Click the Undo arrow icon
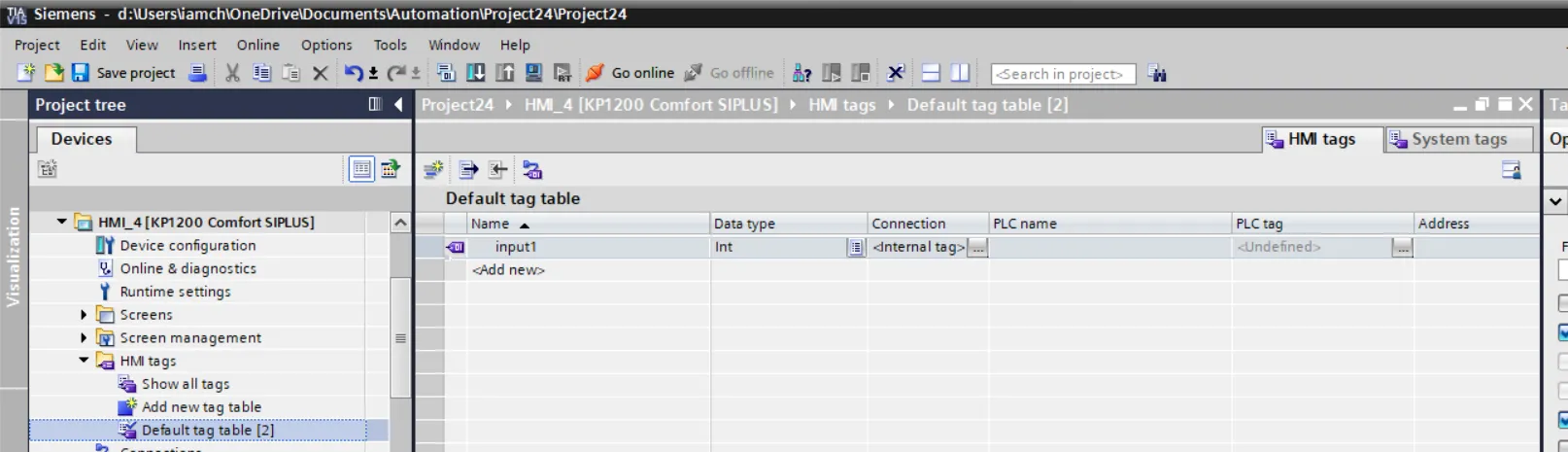The image size is (1568, 452). (x=353, y=73)
